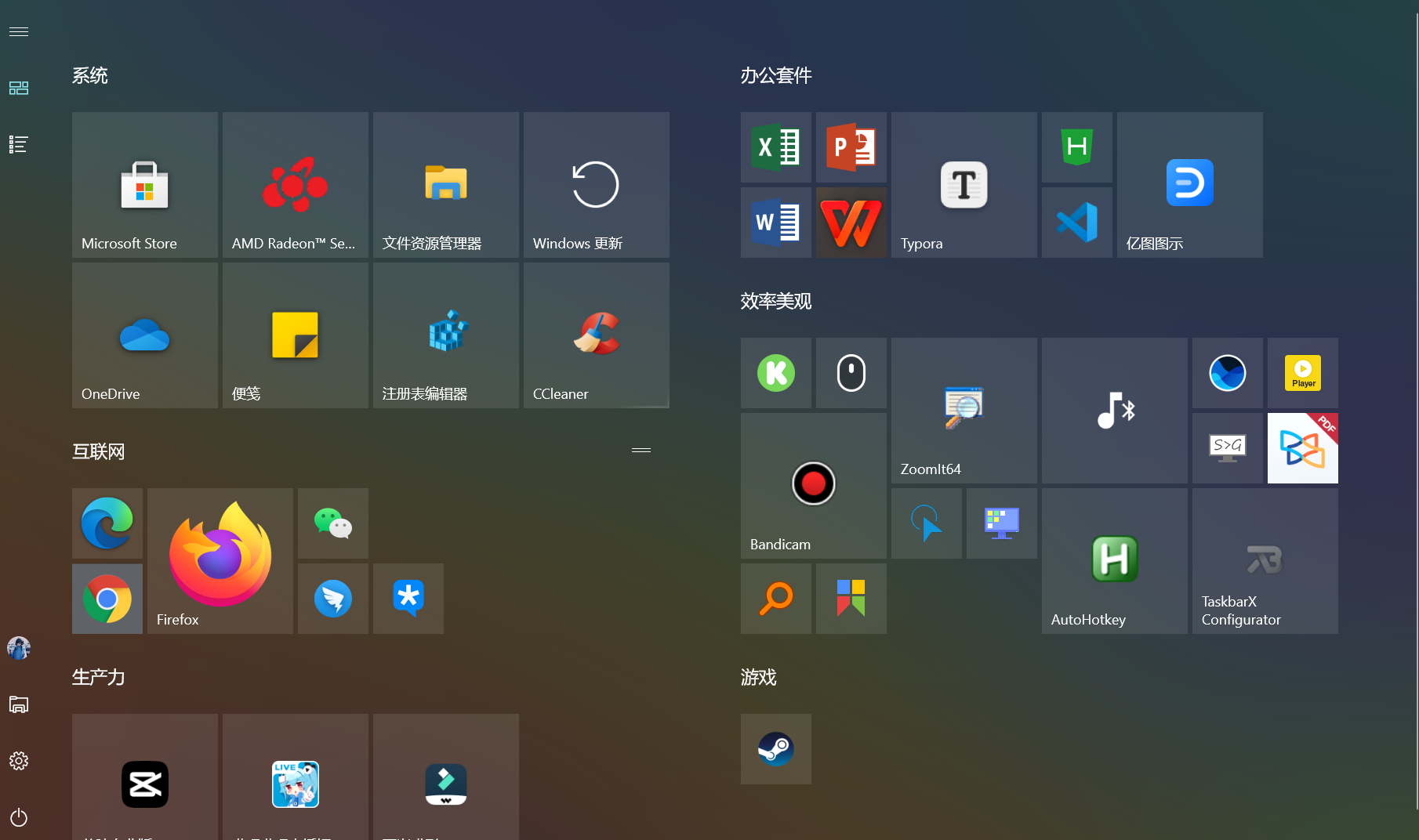Switch to pinned tiles view
This screenshot has width=1419, height=840.
click(x=19, y=88)
